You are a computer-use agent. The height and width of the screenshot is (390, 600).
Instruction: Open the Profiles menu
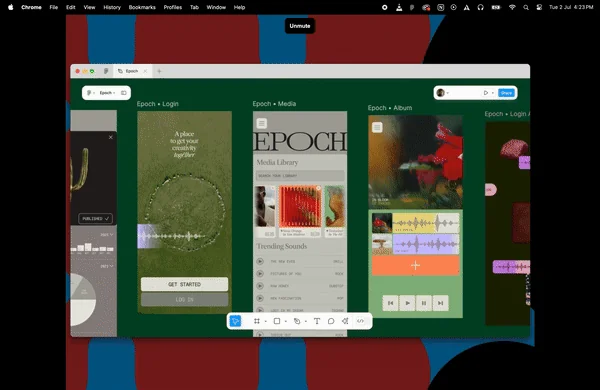click(173, 7)
